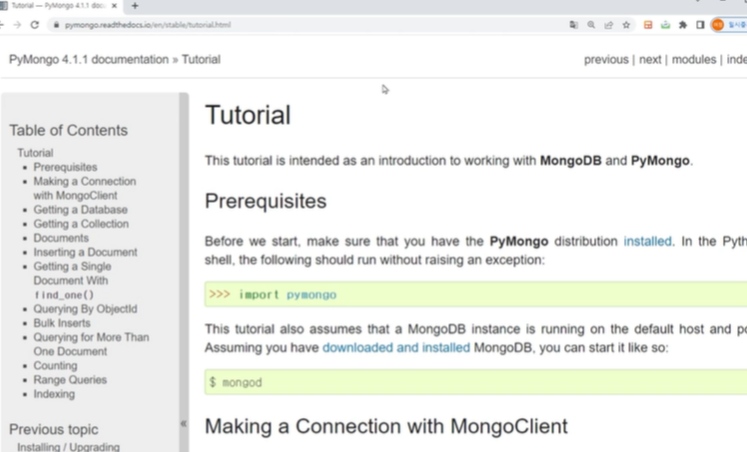This screenshot has width=747, height=452.
Task: Go to the next topic link
Action: [x=650, y=60]
